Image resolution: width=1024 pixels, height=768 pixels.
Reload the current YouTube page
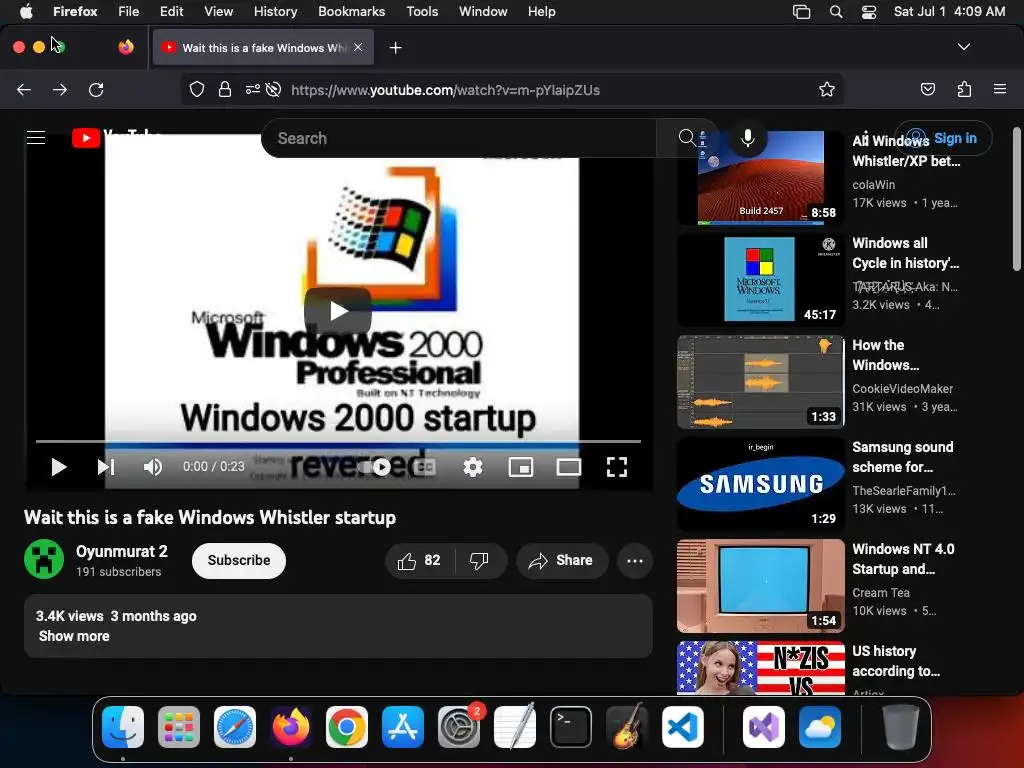(96, 89)
